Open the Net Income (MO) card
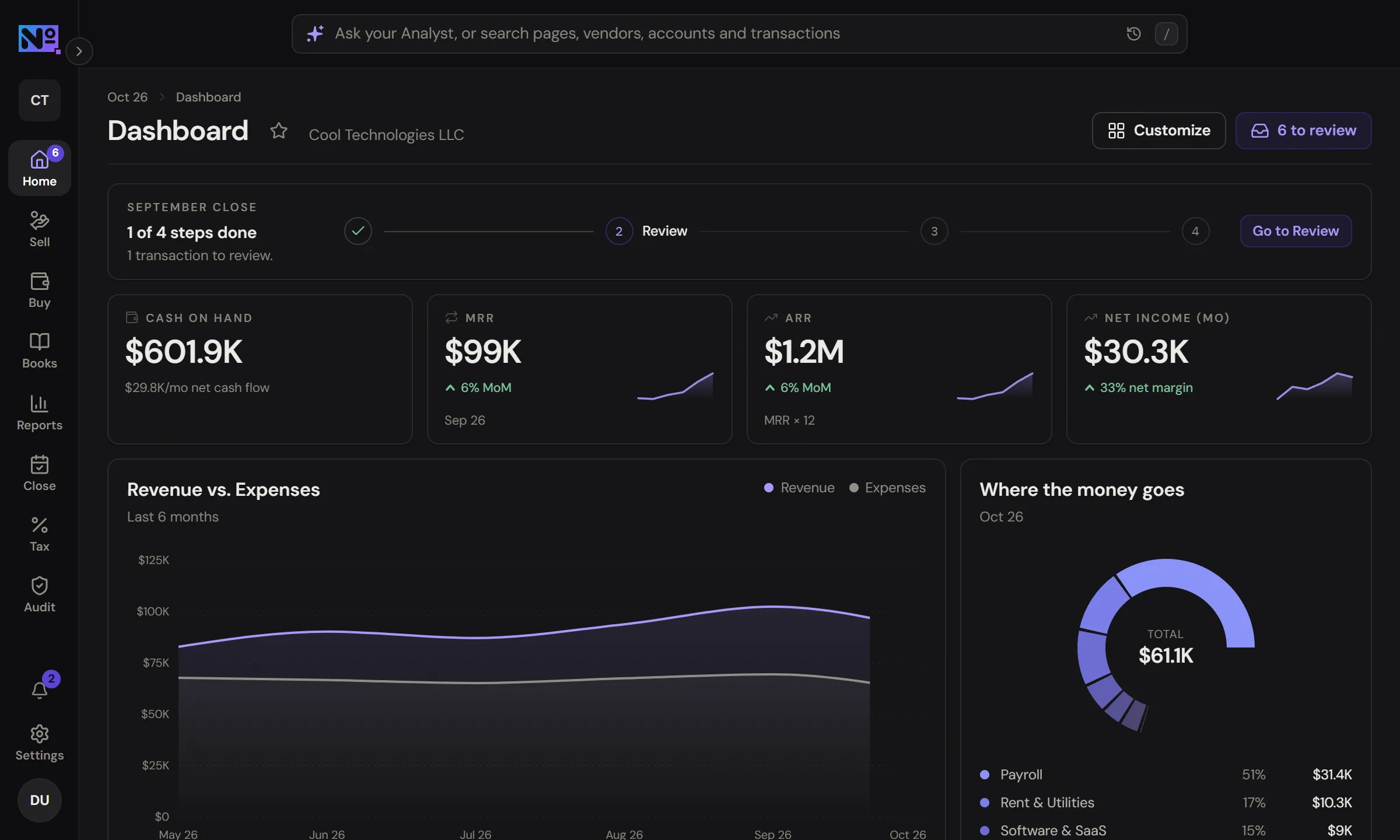The width and height of the screenshot is (1400, 840). [x=1219, y=369]
